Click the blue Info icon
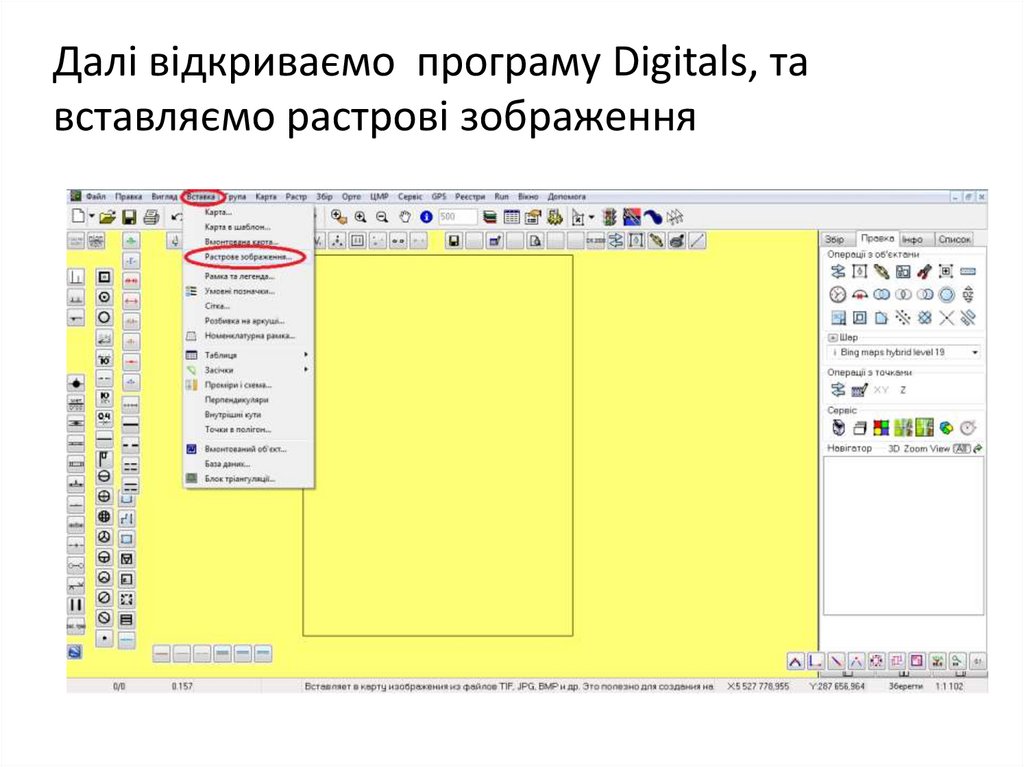 coord(426,217)
